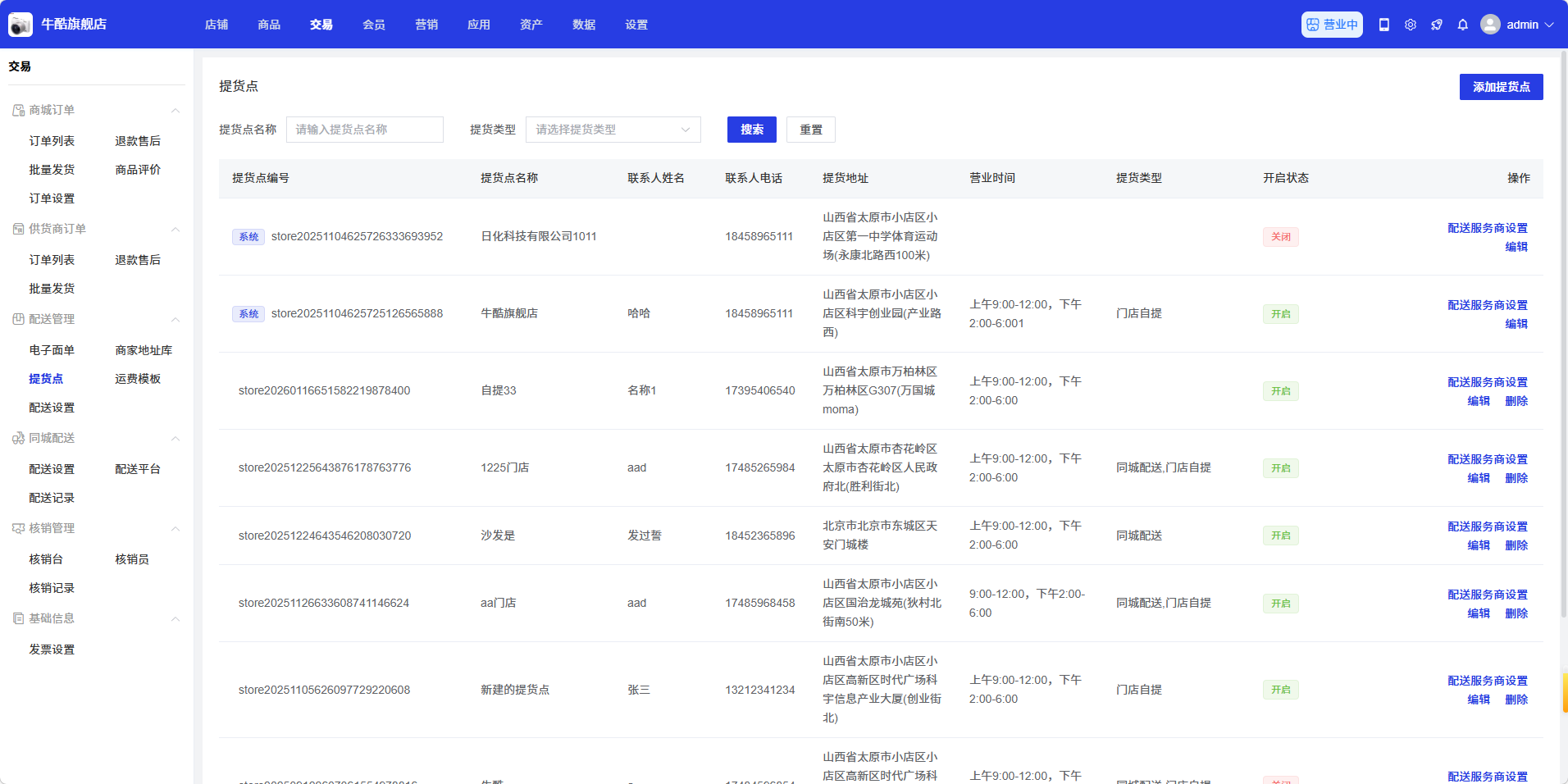Expand the admin account menu arrow
Image resolution: width=1568 pixels, height=784 pixels.
[x=1549, y=25]
